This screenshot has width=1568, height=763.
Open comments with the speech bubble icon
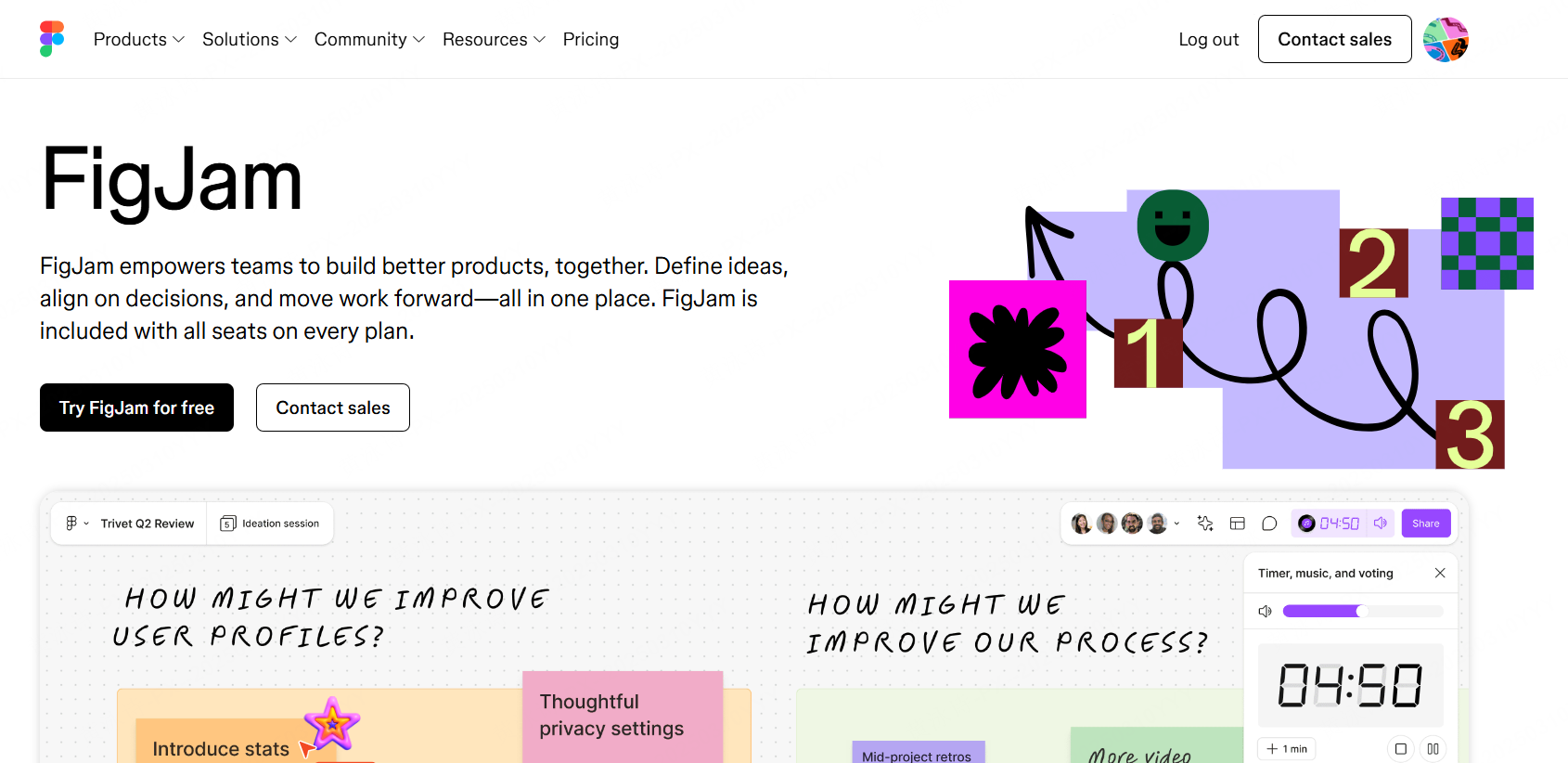click(x=1269, y=524)
